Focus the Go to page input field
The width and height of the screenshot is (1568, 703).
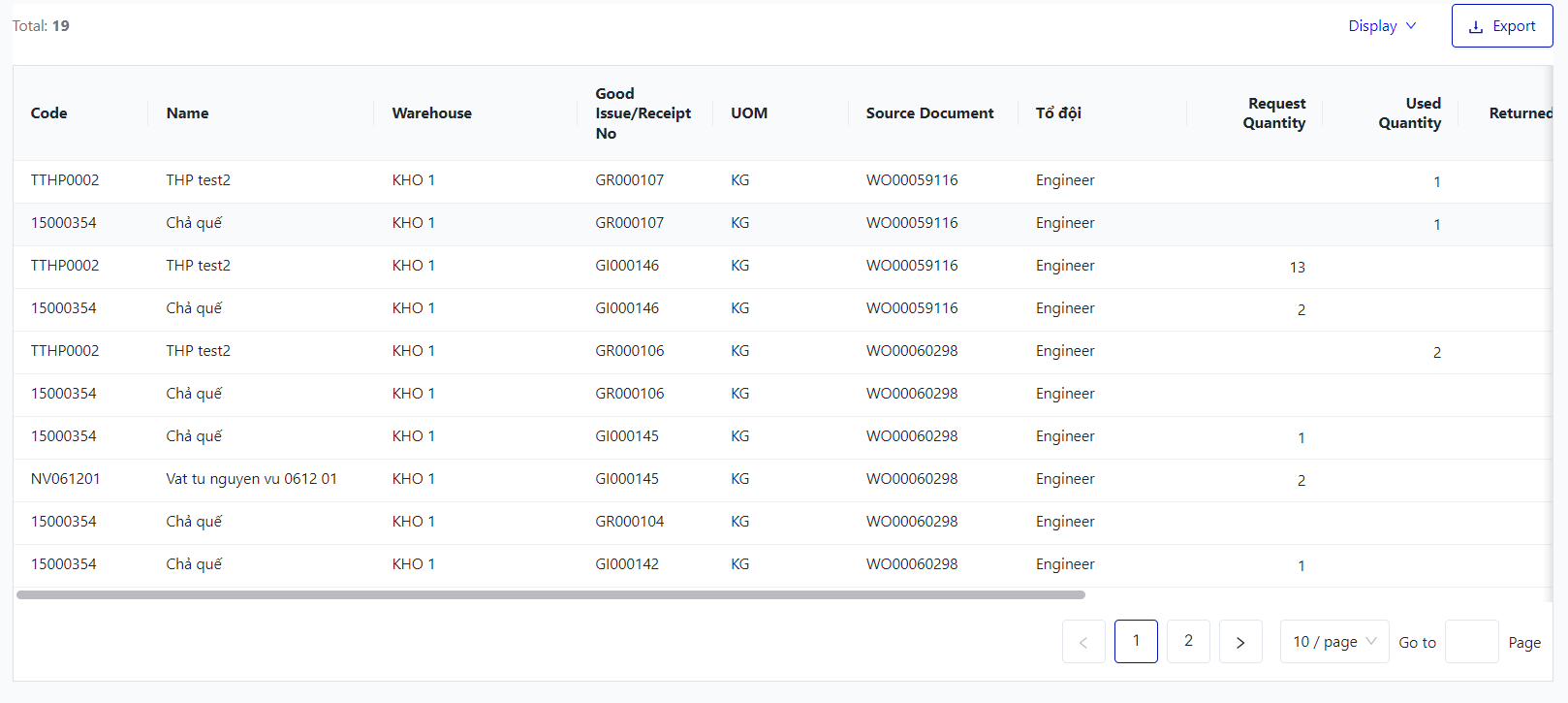tap(1470, 642)
